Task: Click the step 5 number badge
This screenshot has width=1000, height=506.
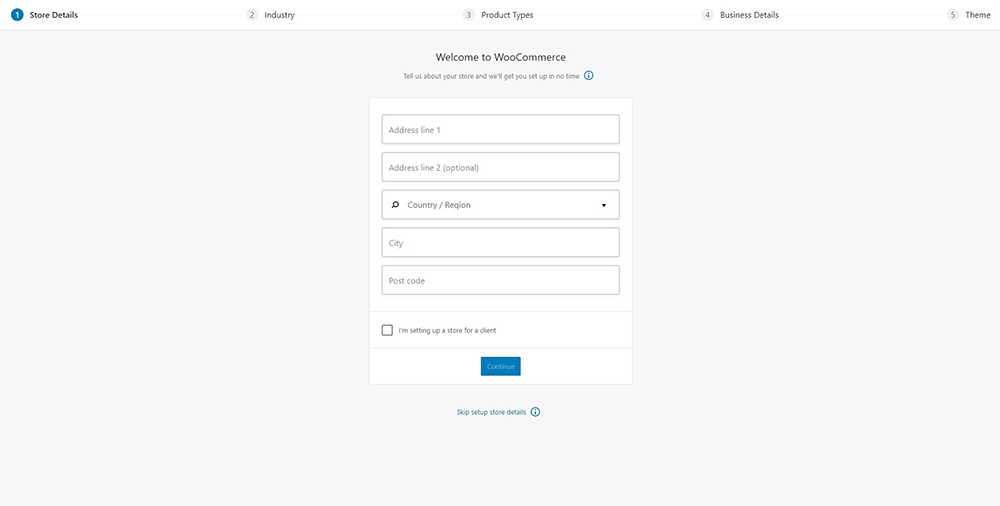Action: (x=953, y=15)
